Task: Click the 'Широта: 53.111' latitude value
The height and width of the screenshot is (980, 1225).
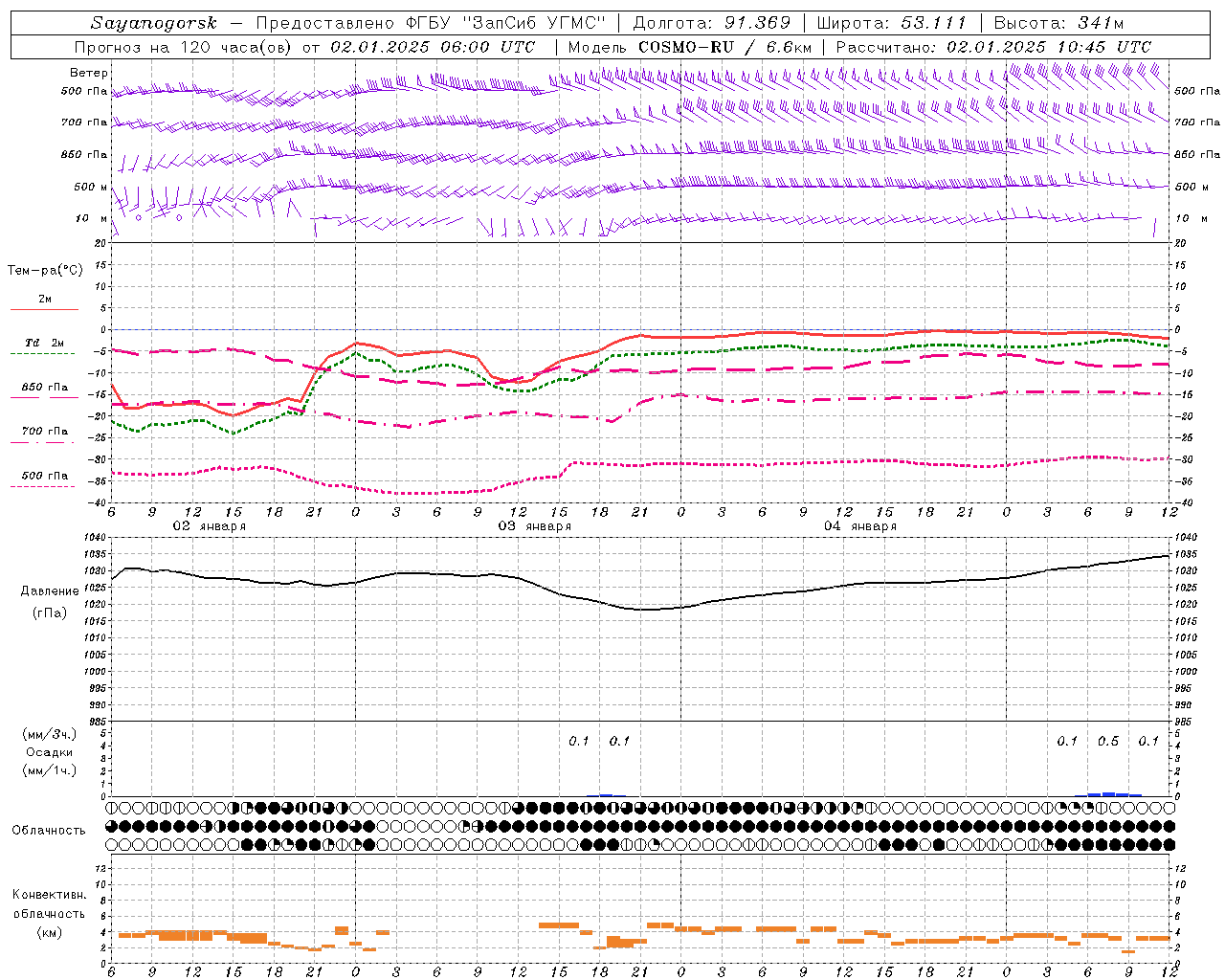Action: click(892, 23)
